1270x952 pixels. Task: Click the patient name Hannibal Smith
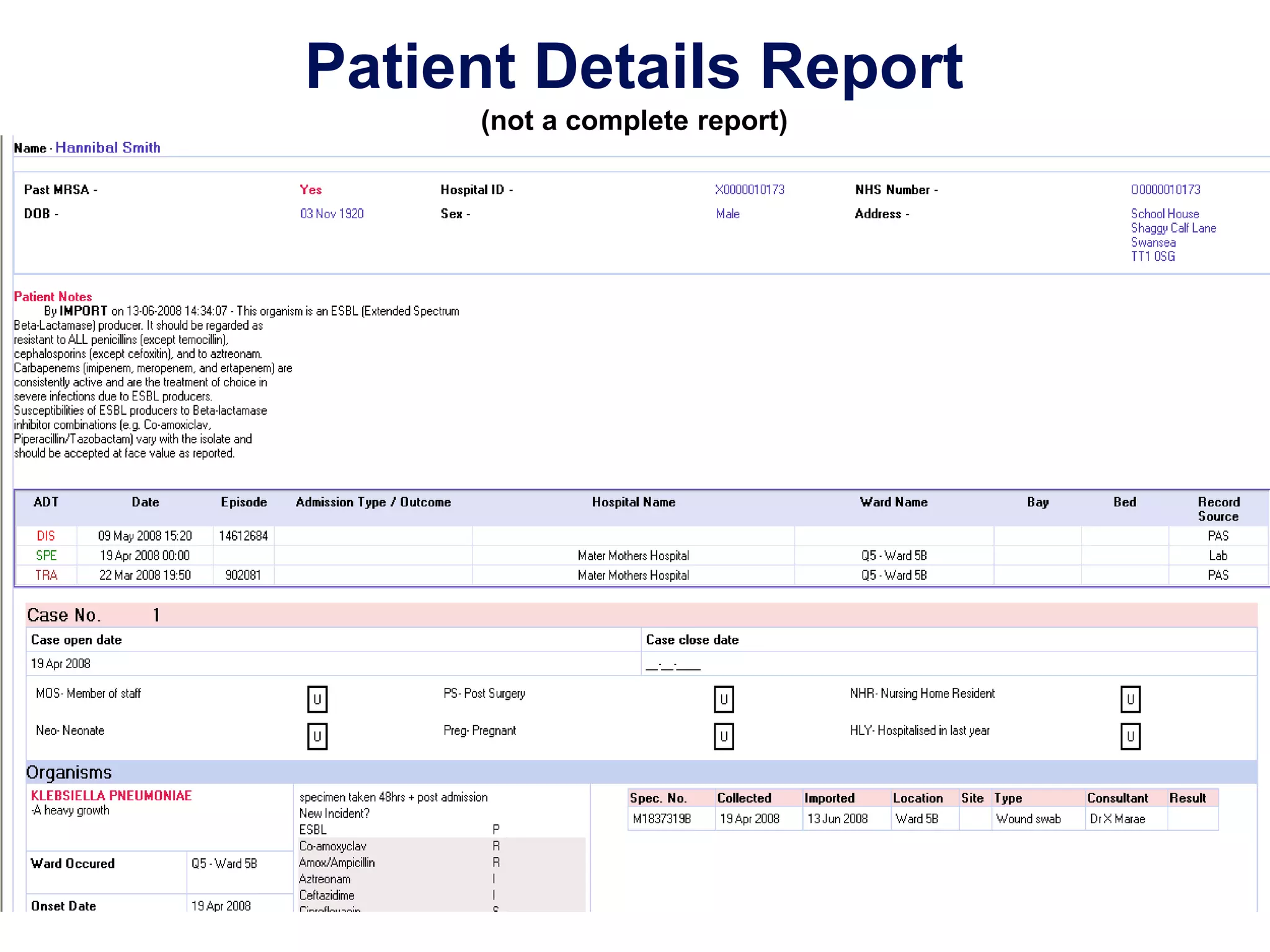coord(108,148)
